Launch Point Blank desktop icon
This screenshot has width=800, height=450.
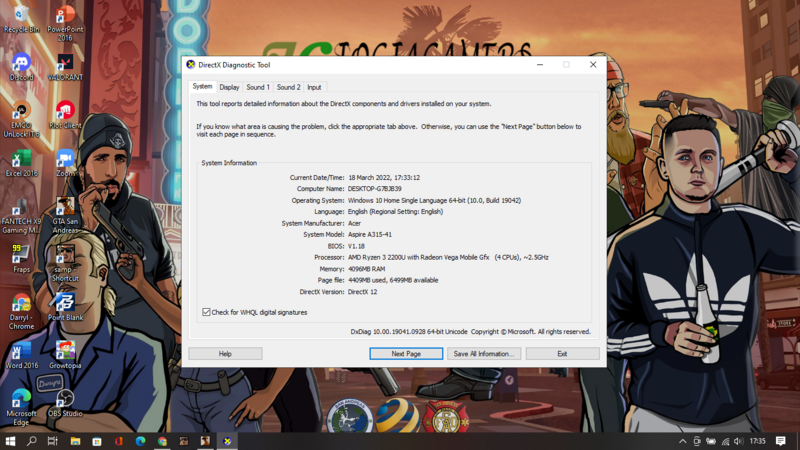tap(65, 307)
